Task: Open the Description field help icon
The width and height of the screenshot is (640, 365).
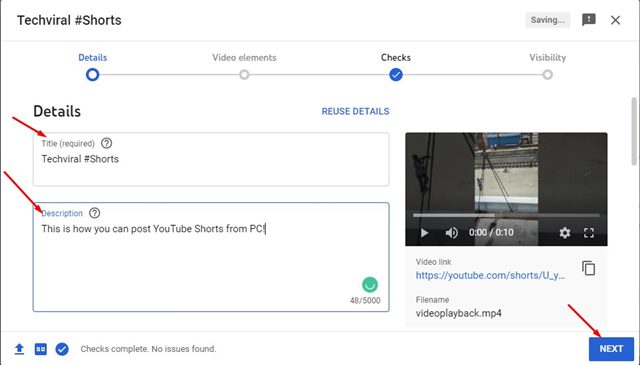Action: click(x=94, y=213)
